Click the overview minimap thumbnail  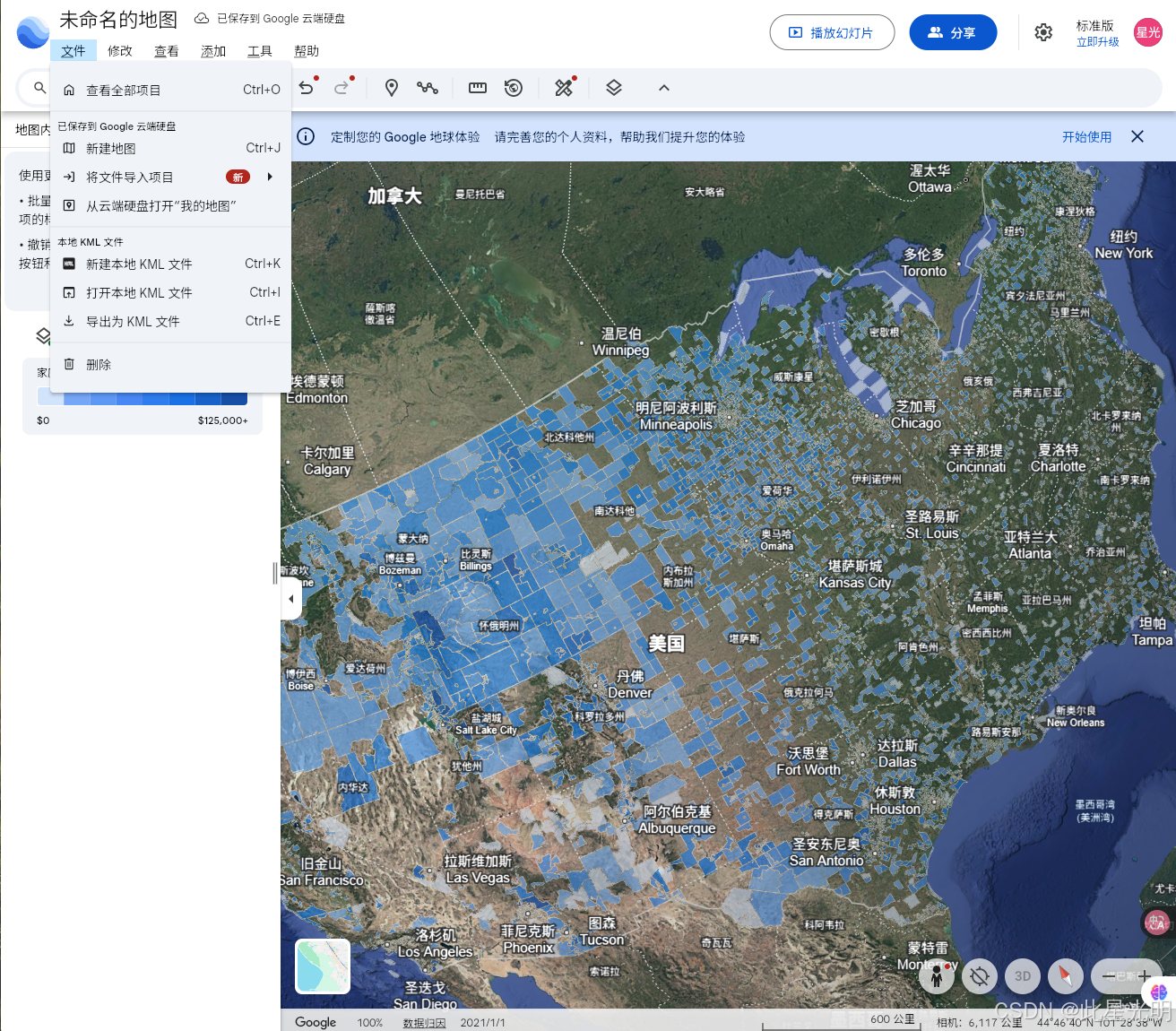pyautogui.click(x=323, y=966)
